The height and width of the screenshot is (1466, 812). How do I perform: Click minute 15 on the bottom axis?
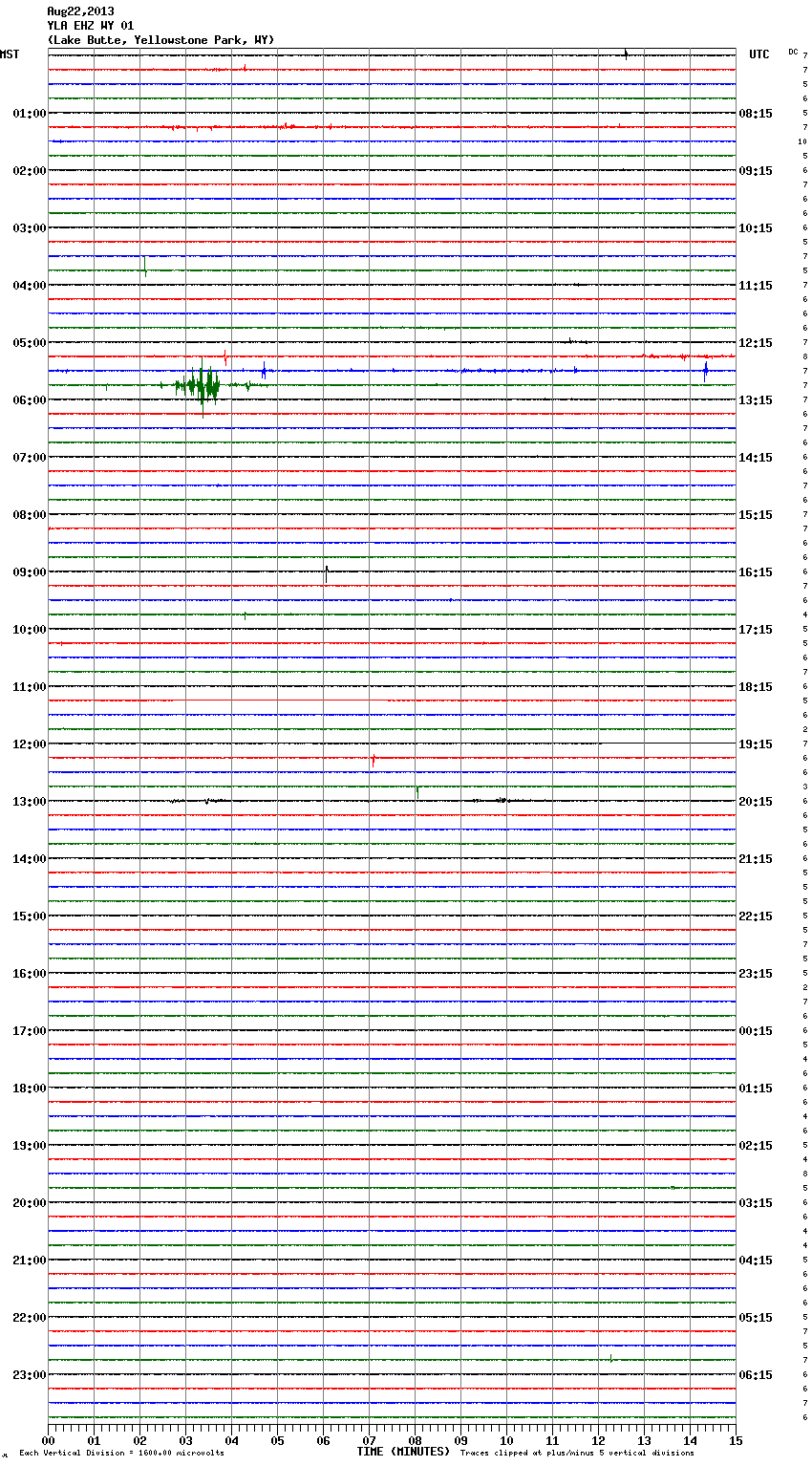(736, 1440)
